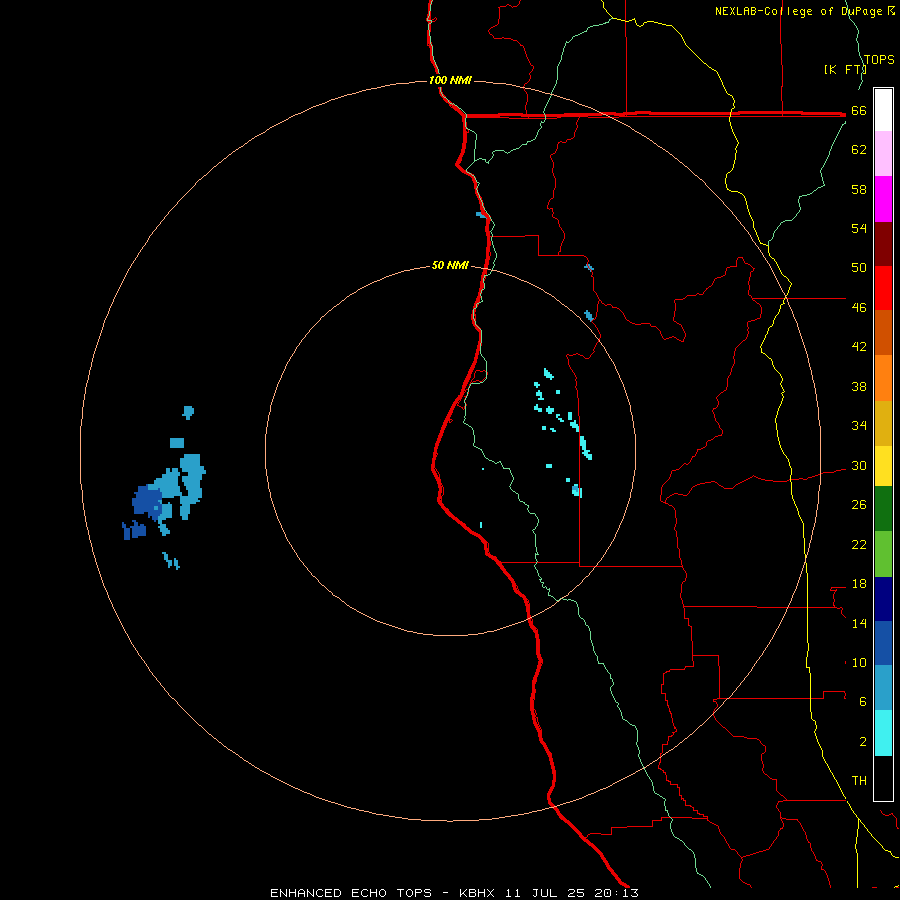Click the dark red (maroon) legend swatch
The height and width of the screenshot is (900, 900).
click(883, 243)
